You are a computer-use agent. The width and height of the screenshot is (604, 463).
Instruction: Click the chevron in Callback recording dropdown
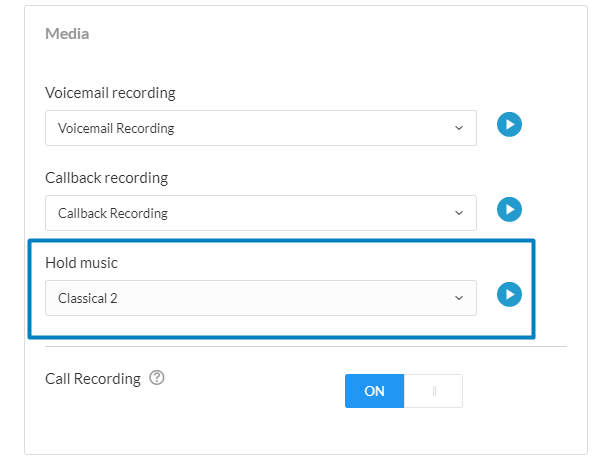[459, 213]
